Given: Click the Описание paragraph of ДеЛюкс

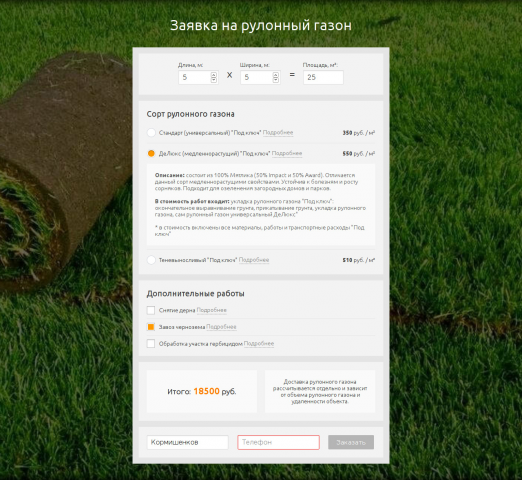Looking at the screenshot, I should click(x=257, y=182).
